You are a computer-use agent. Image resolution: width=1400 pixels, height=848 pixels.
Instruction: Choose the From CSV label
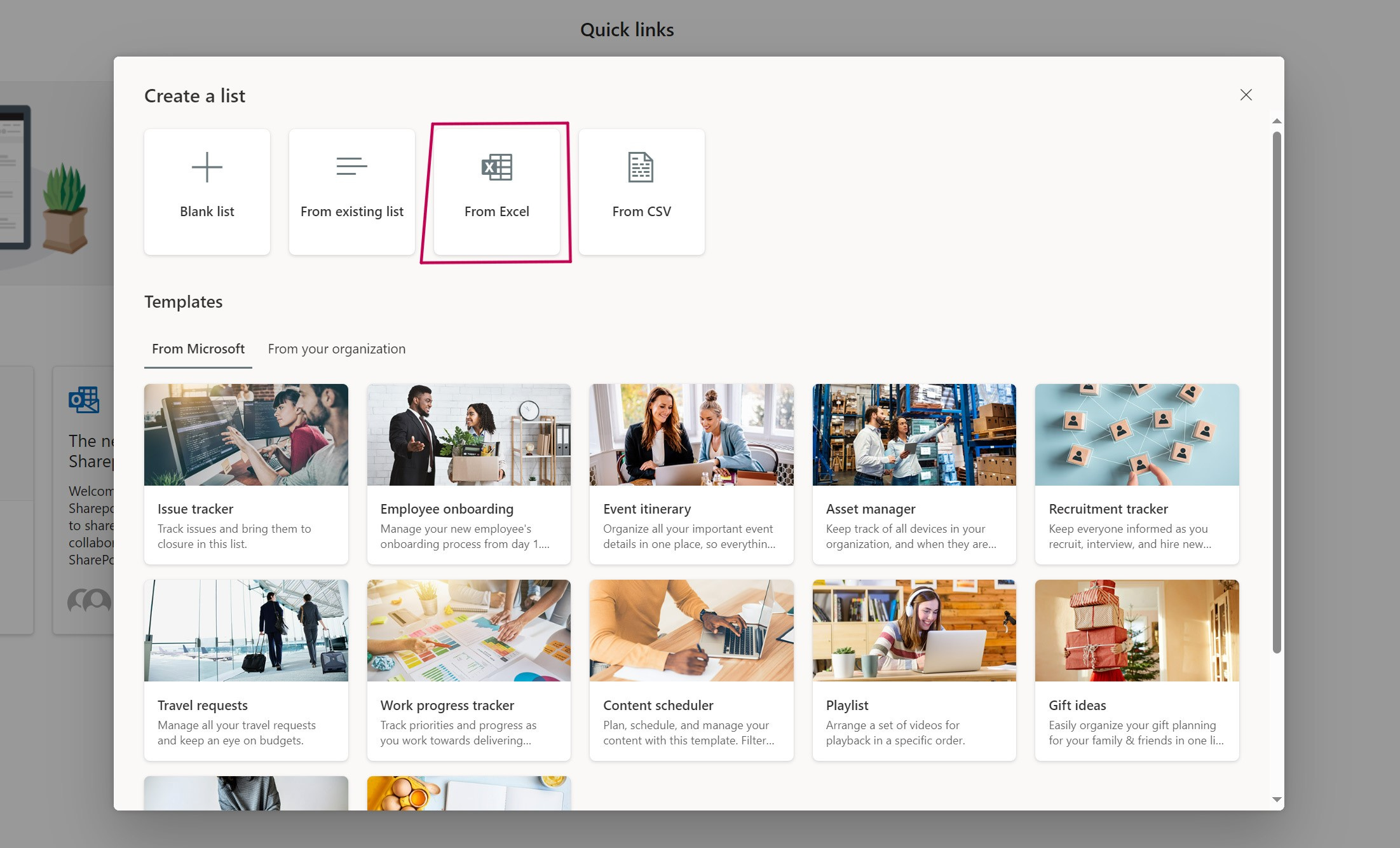tap(642, 211)
